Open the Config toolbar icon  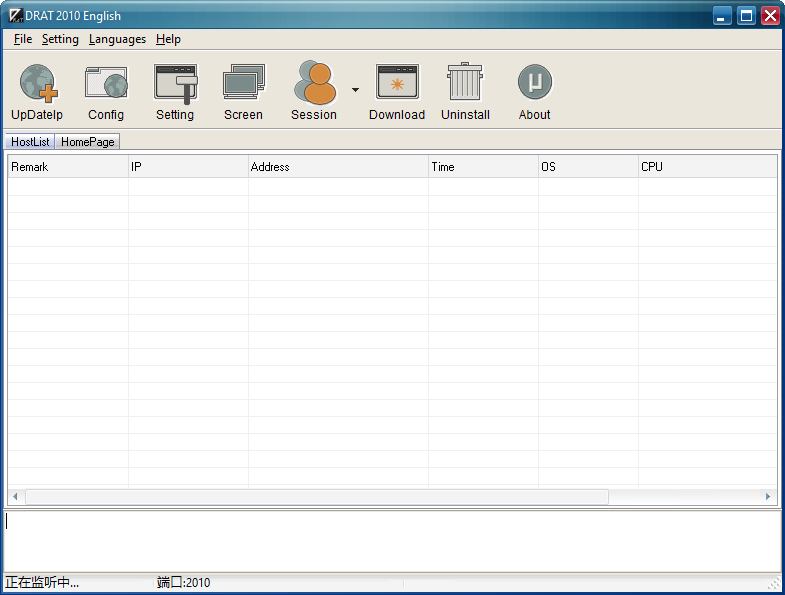(106, 83)
